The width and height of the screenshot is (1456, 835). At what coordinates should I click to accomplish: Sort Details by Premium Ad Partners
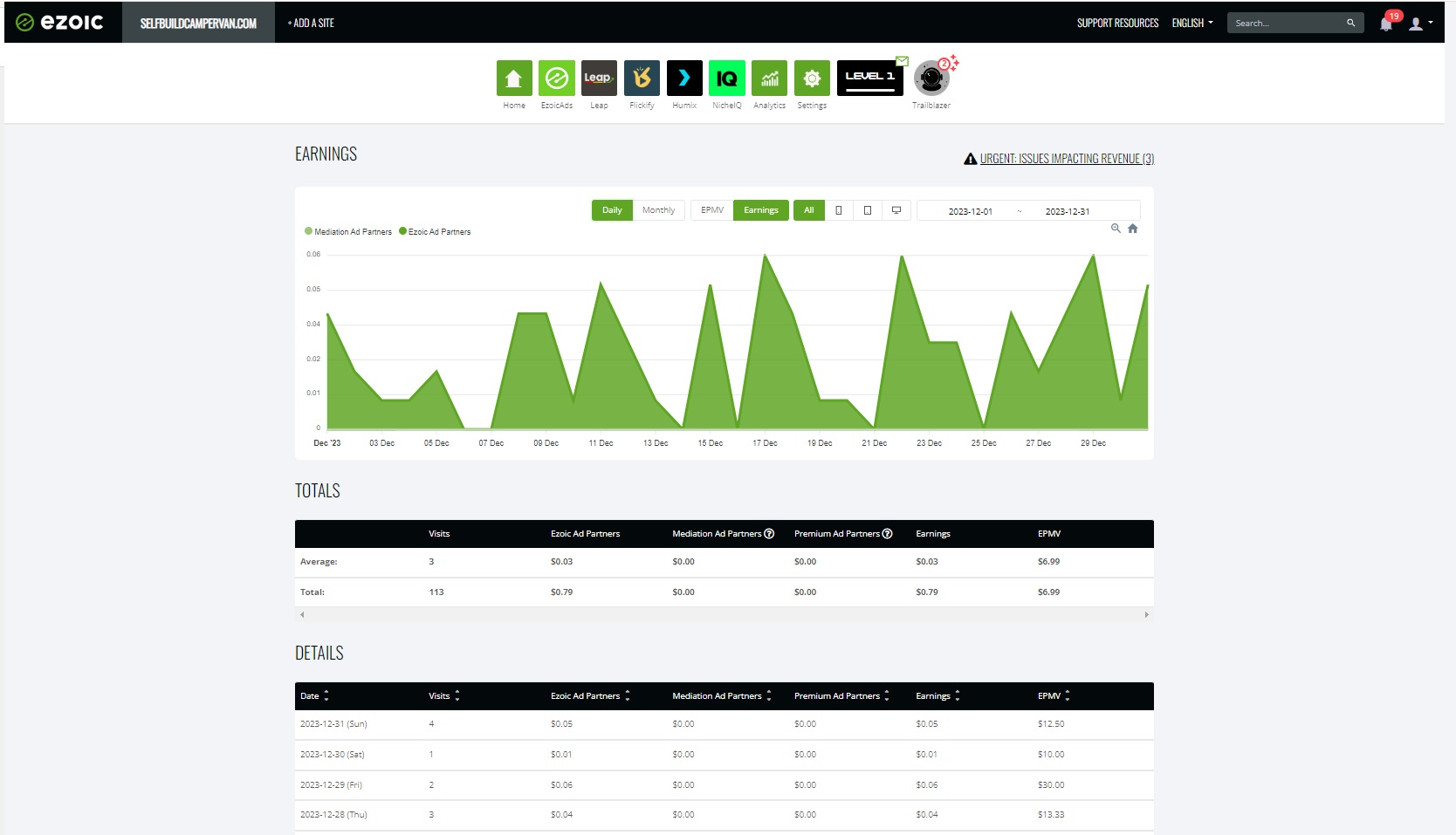(x=841, y=696)
